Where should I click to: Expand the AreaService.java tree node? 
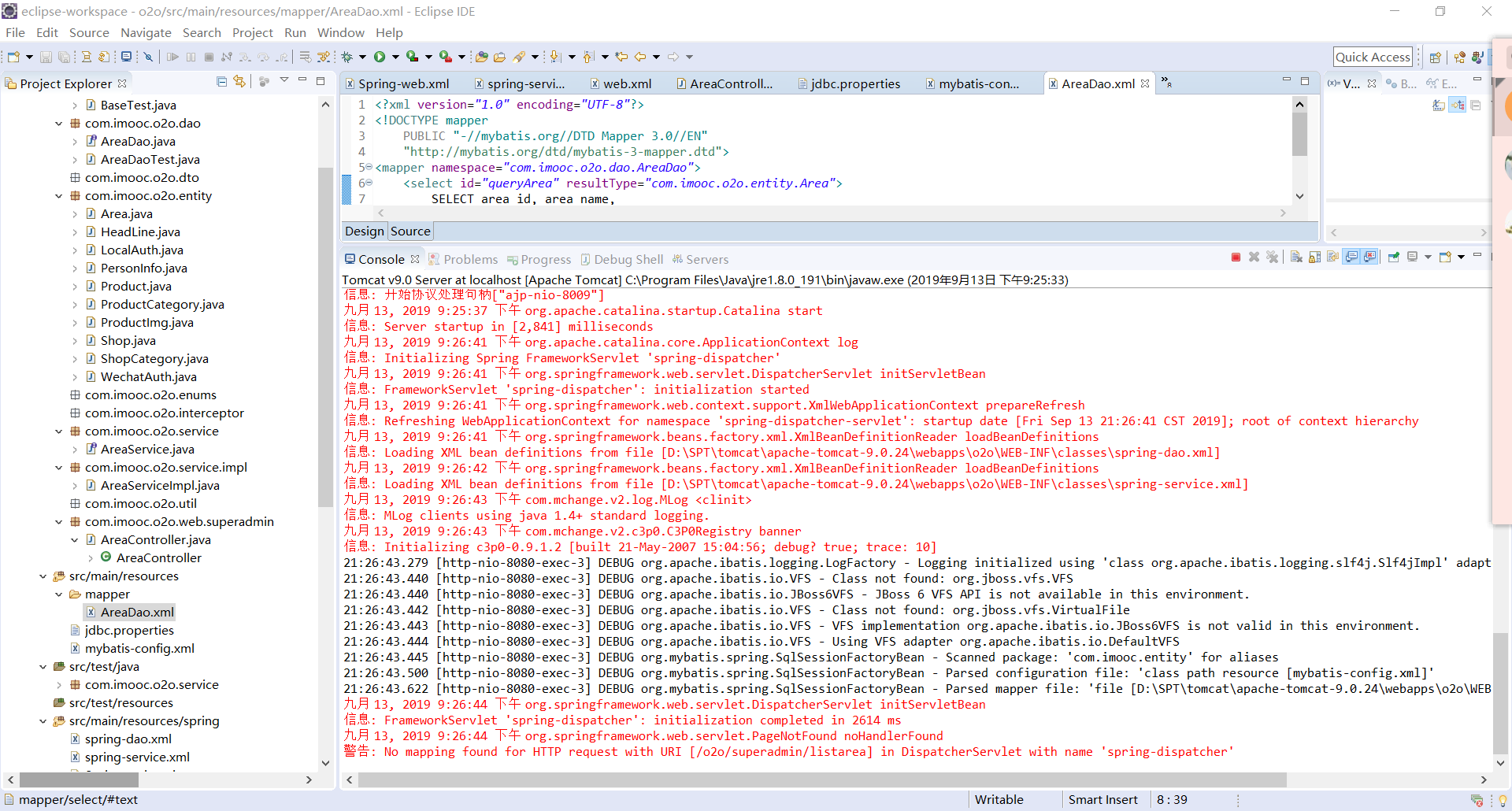pyautogui.click(x=75, y=450)
